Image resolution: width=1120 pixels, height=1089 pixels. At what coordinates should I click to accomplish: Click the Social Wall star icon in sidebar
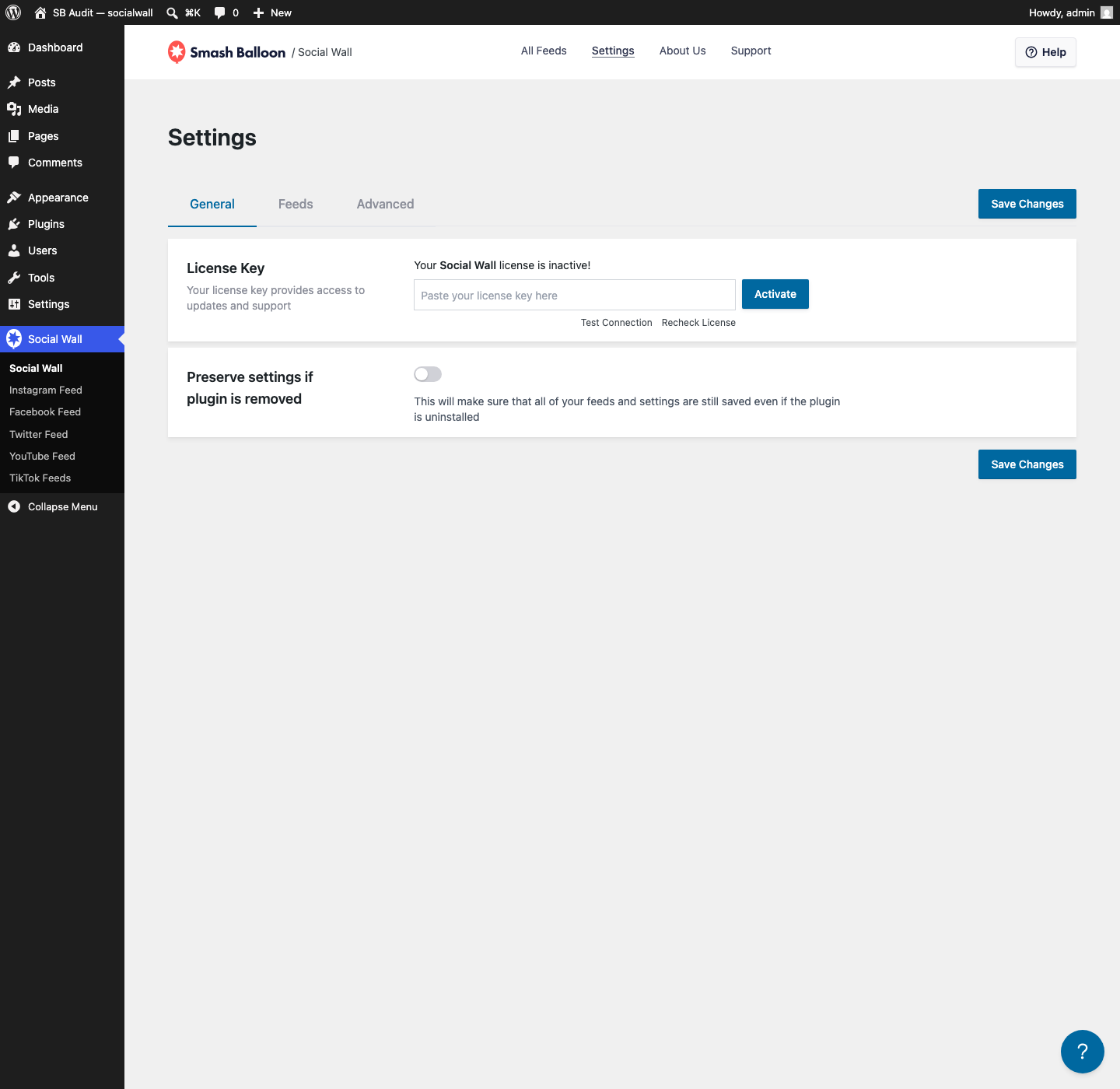[14, 339]
